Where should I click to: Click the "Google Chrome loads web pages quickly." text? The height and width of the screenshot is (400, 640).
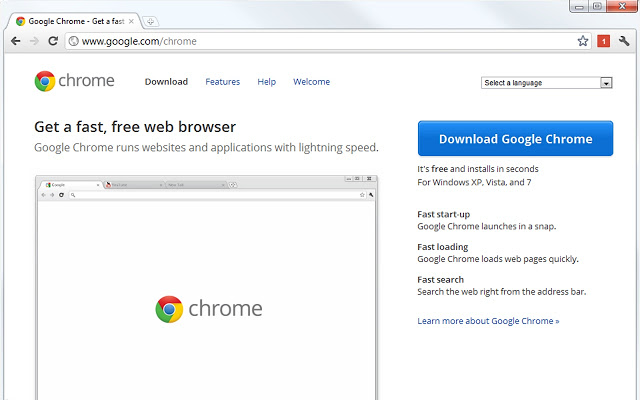click(x=498, y=259)
